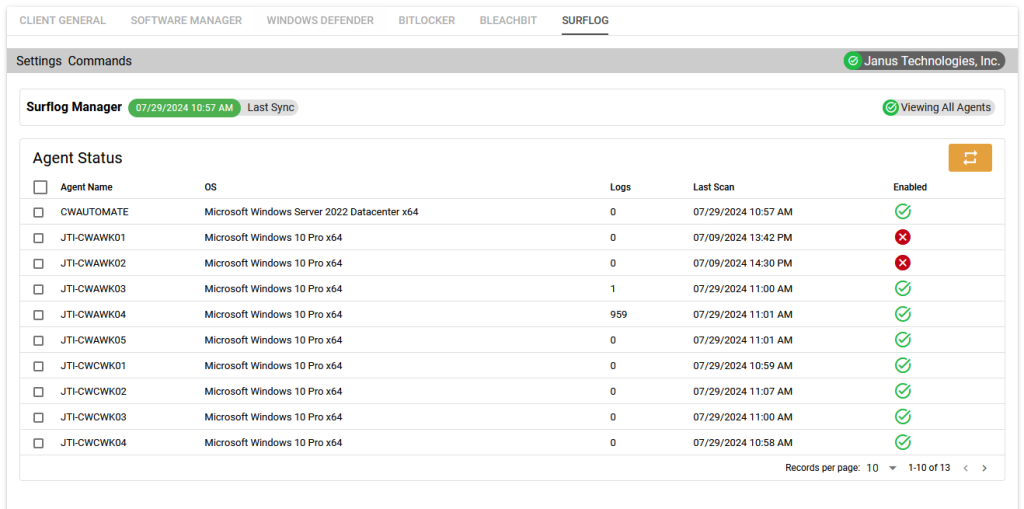Click the 07/09/2024 14:30 PM scan time
Viewport: 1024px width, 509px height.
(743, 263)
